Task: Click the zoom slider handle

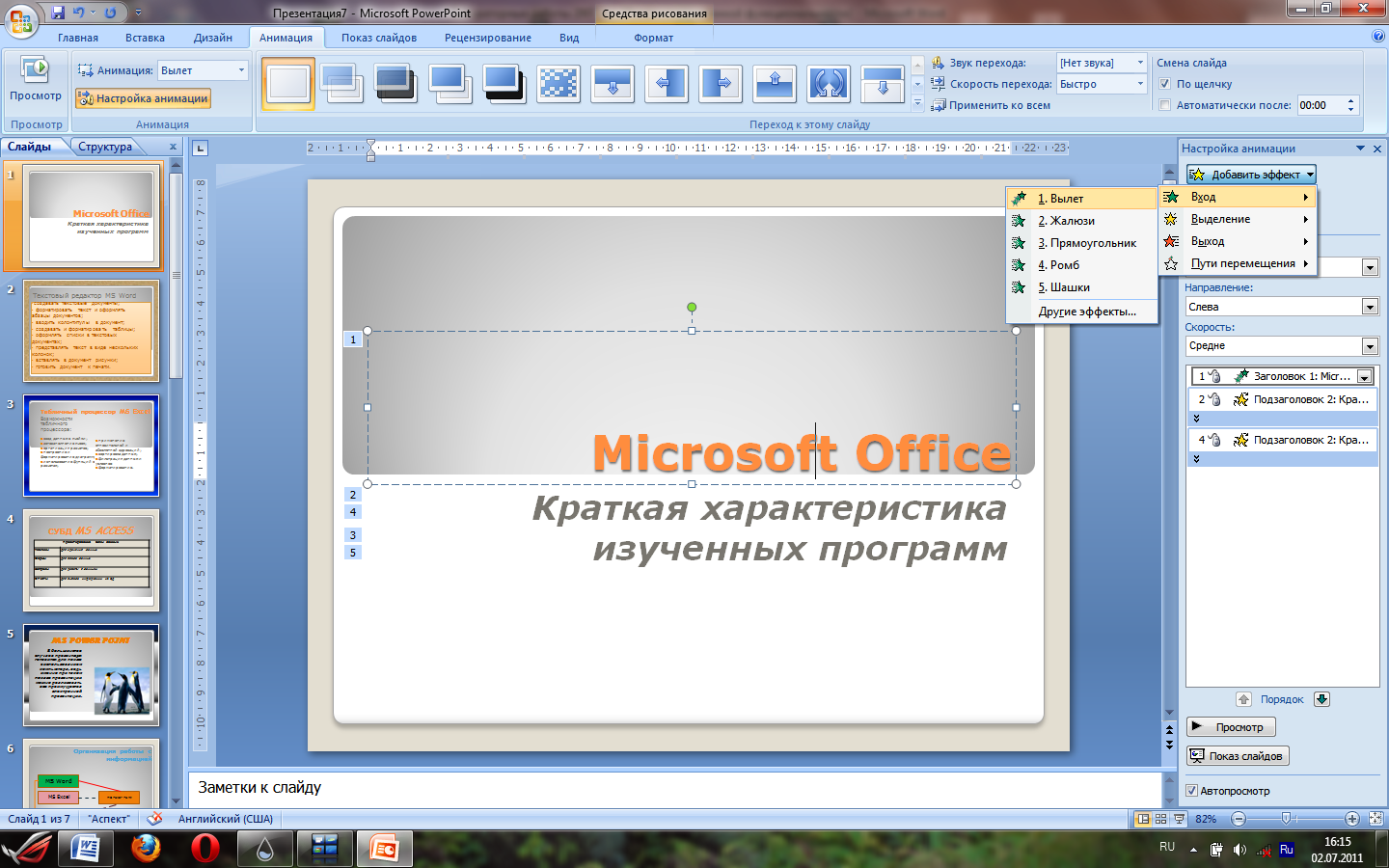Action: coord(1286,819)
